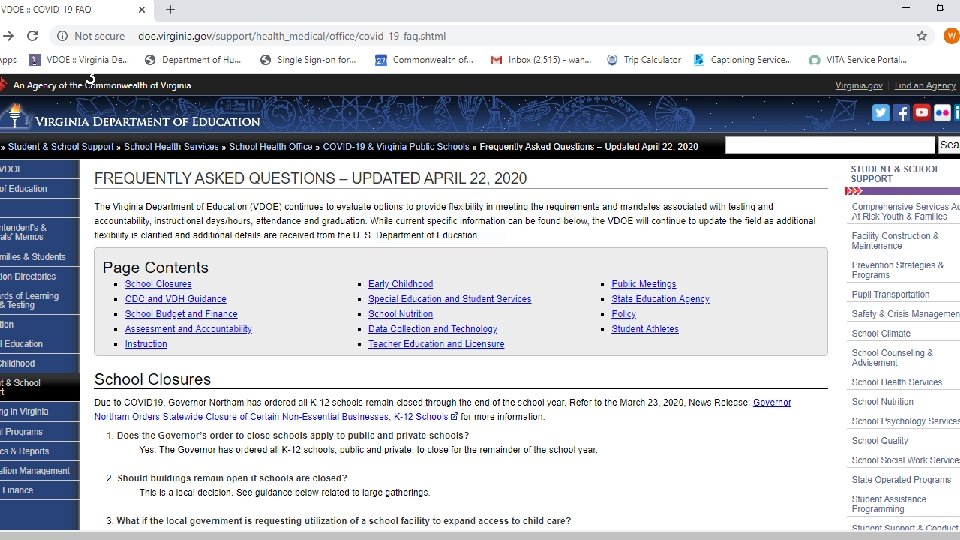Open VDOE Twitter page icon
Screen dimensions: 960x540
pos(880,113)
